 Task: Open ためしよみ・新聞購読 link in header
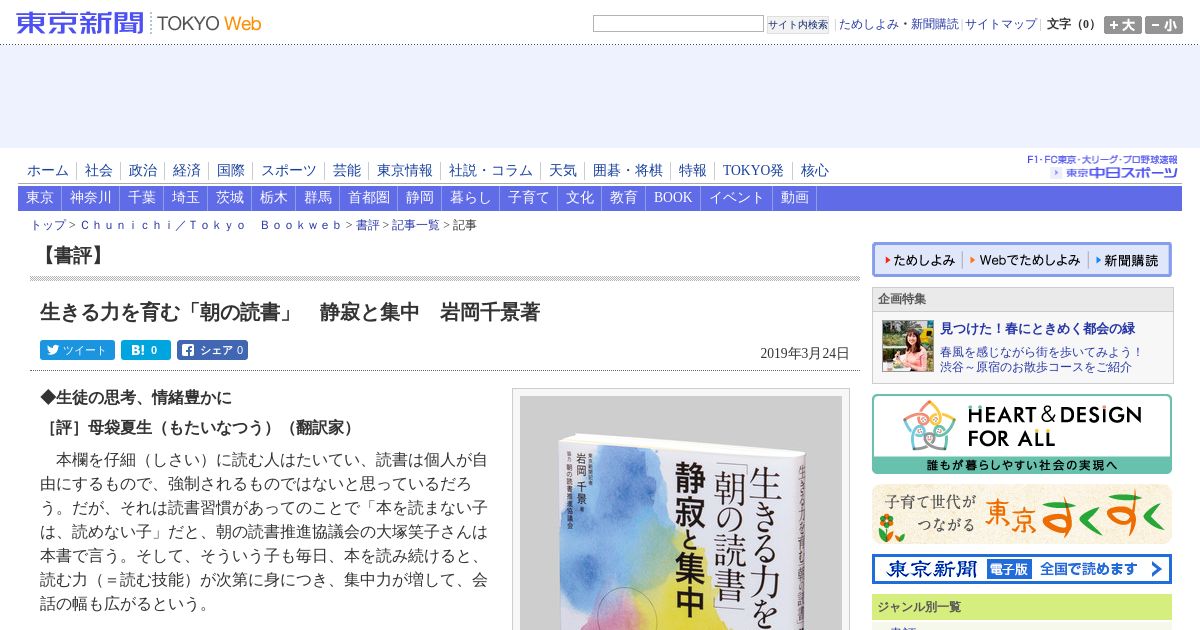click(898, 24)
